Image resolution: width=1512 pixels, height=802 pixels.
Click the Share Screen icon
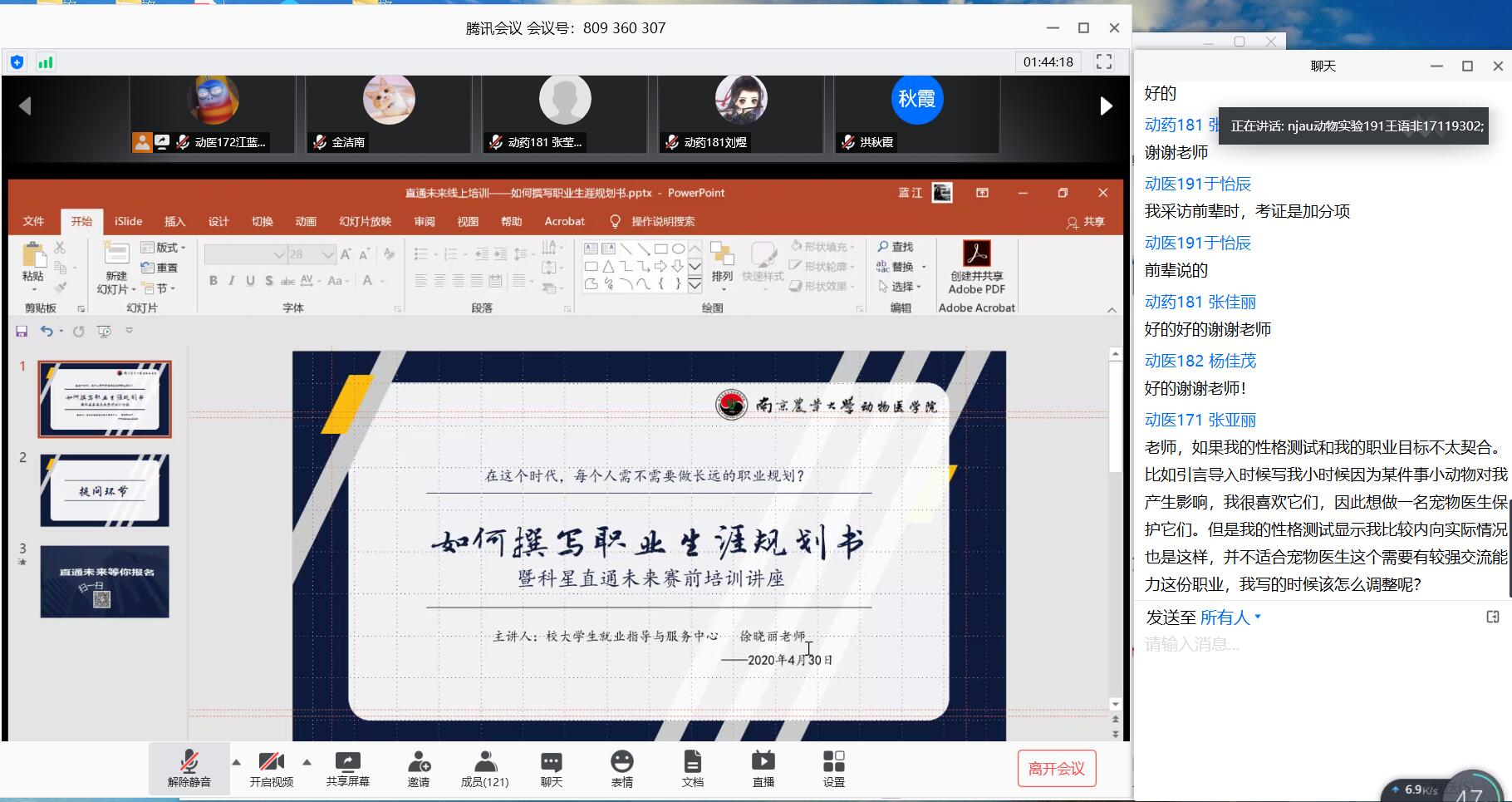(x=347, y=768)
